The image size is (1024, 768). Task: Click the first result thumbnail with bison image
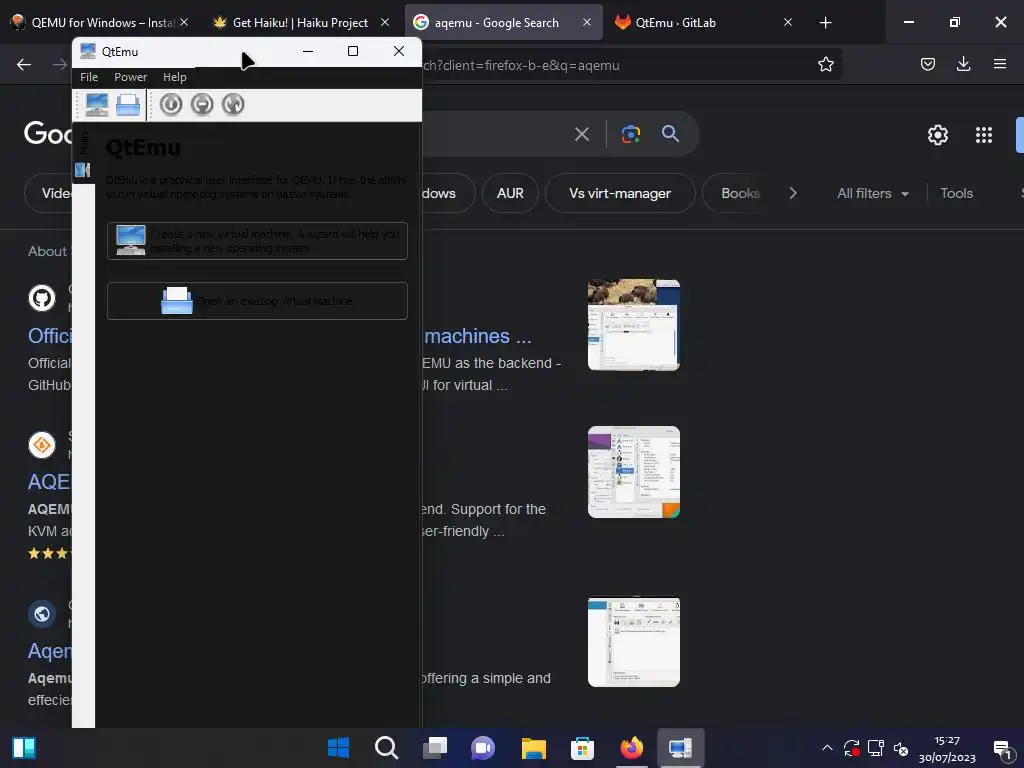pyautogui.click(x=633, y=325)
